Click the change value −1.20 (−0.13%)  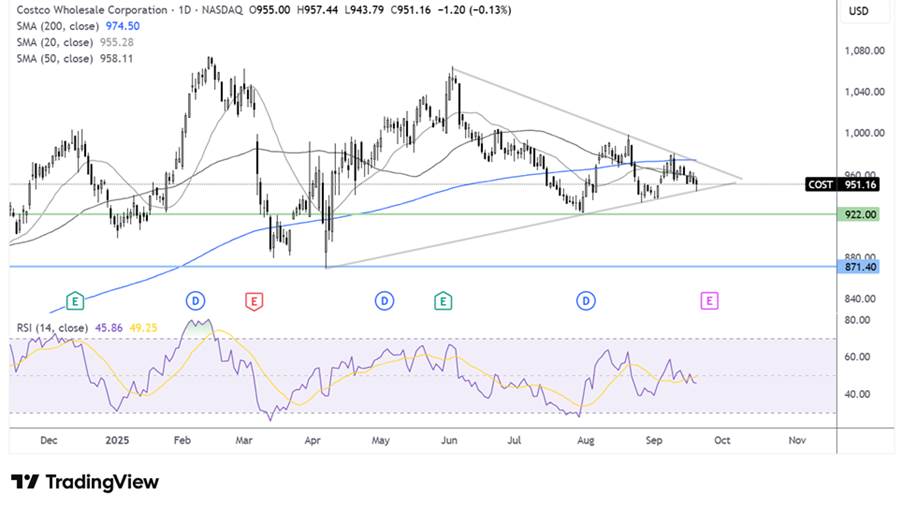[x=474, y=10]
